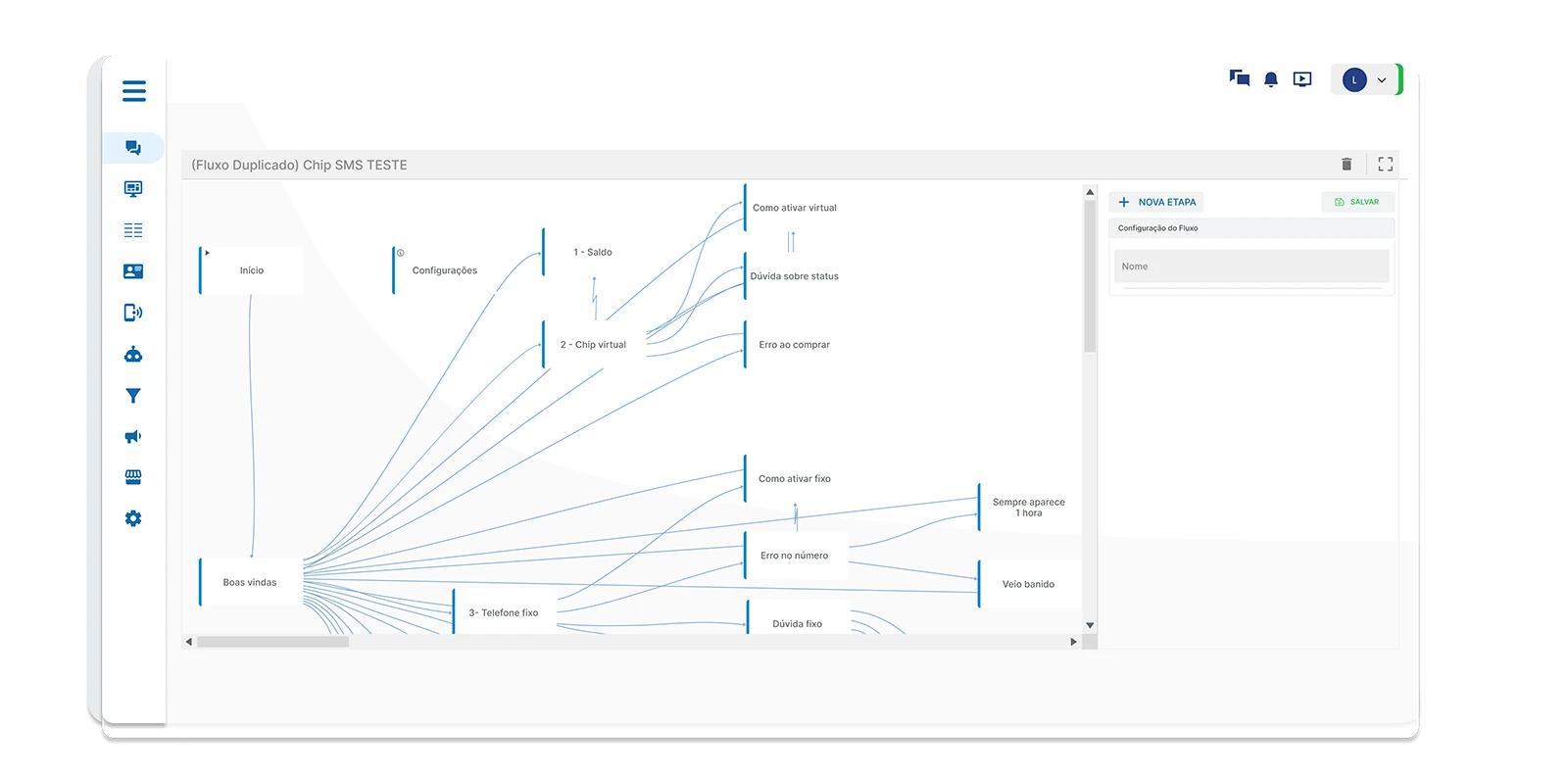Click the robot chatbot sidebar icon

click(133, 355)
